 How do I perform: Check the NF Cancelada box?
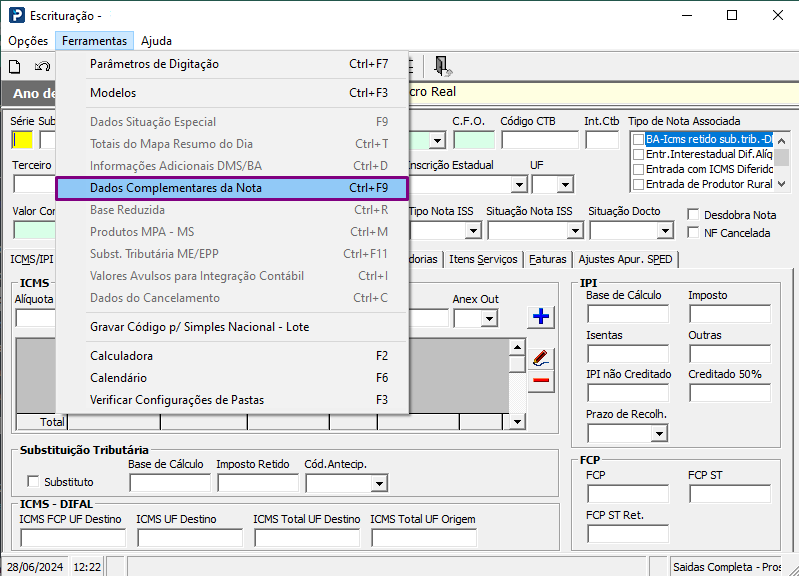tap(693, 232)
